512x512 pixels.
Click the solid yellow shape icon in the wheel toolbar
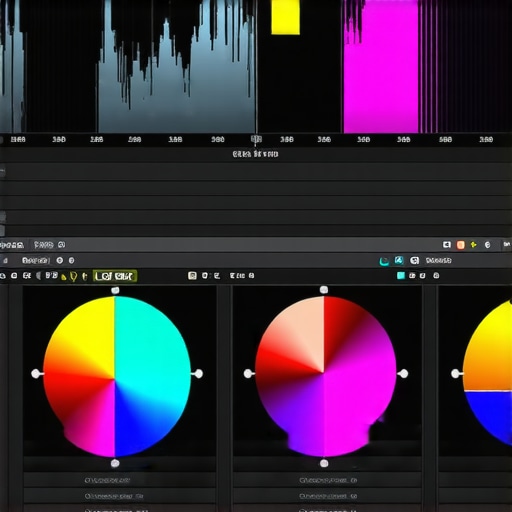pos(64,277)
